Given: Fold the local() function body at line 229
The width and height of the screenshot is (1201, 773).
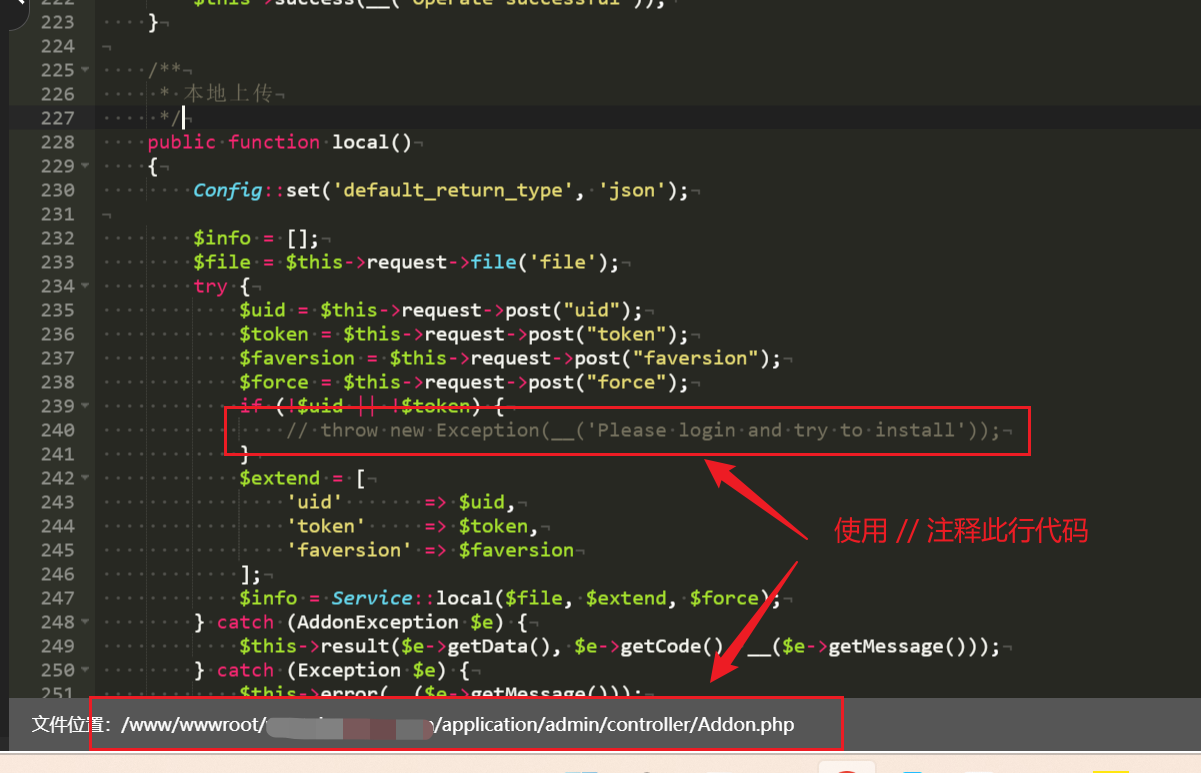Looking at the screenshot, I should click(x=85, y=166).
